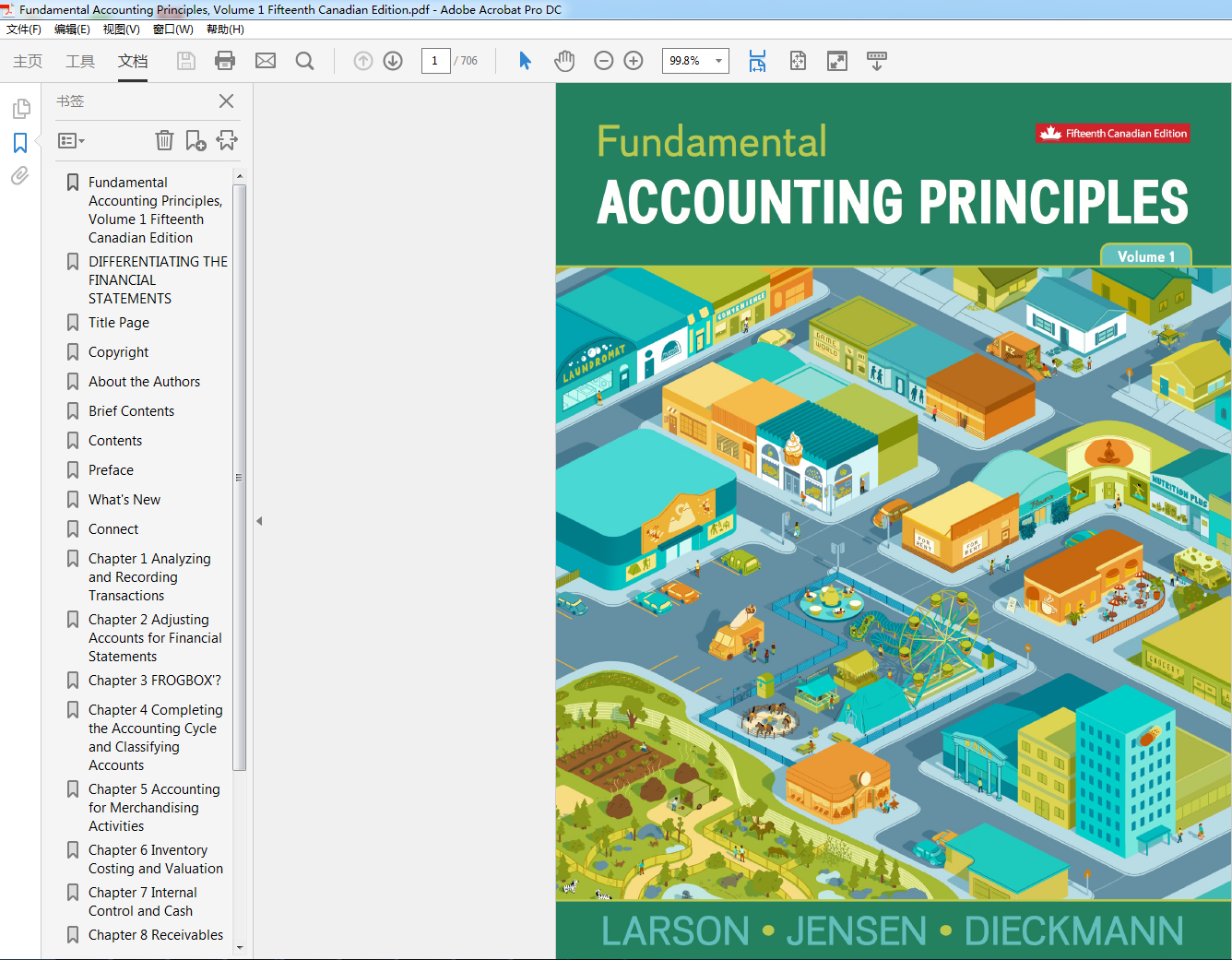Add a new bookmark icon
Viewport: 1232px width, 960px height.
point(195,140)
